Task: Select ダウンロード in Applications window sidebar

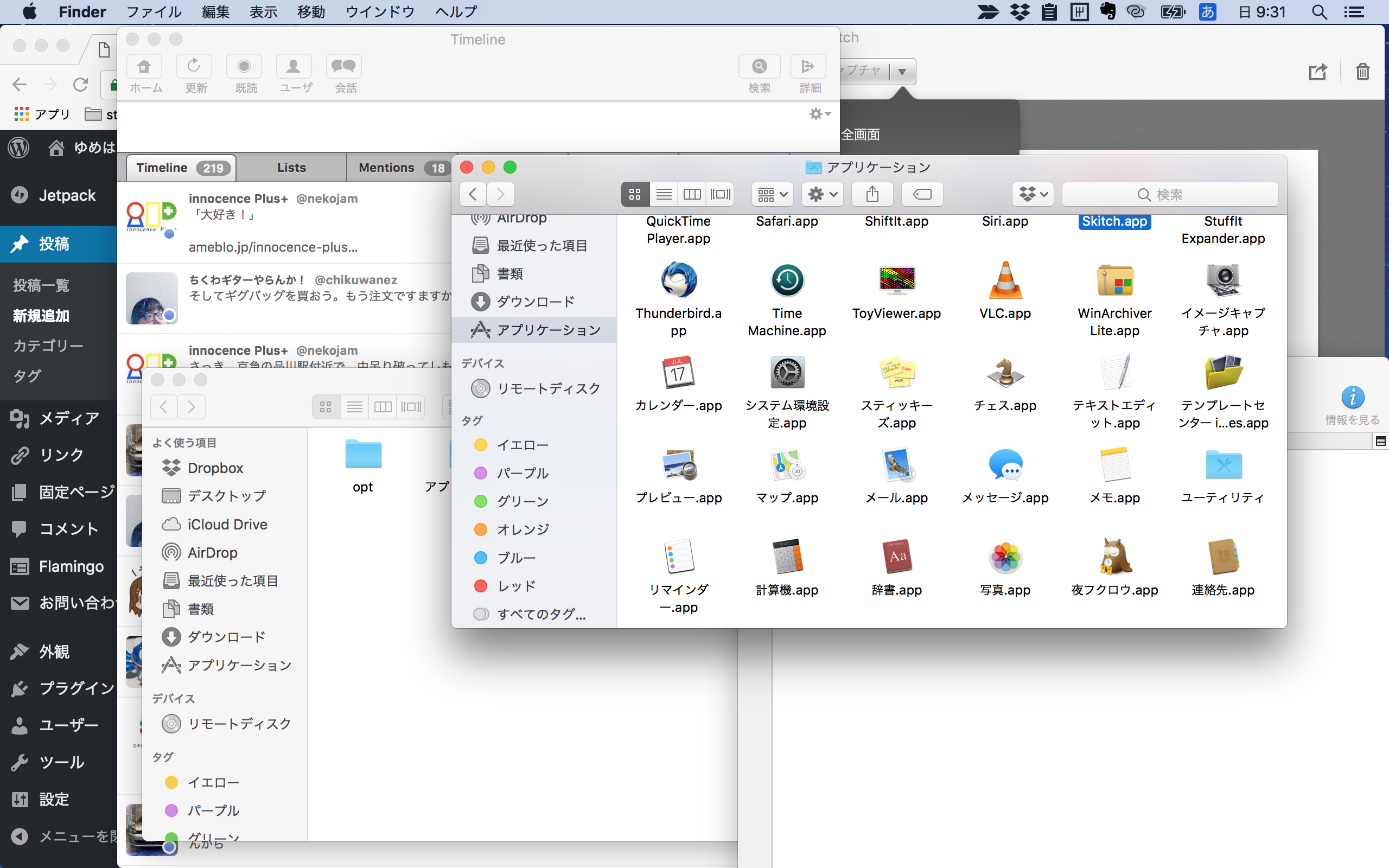Action: (534, 302)
